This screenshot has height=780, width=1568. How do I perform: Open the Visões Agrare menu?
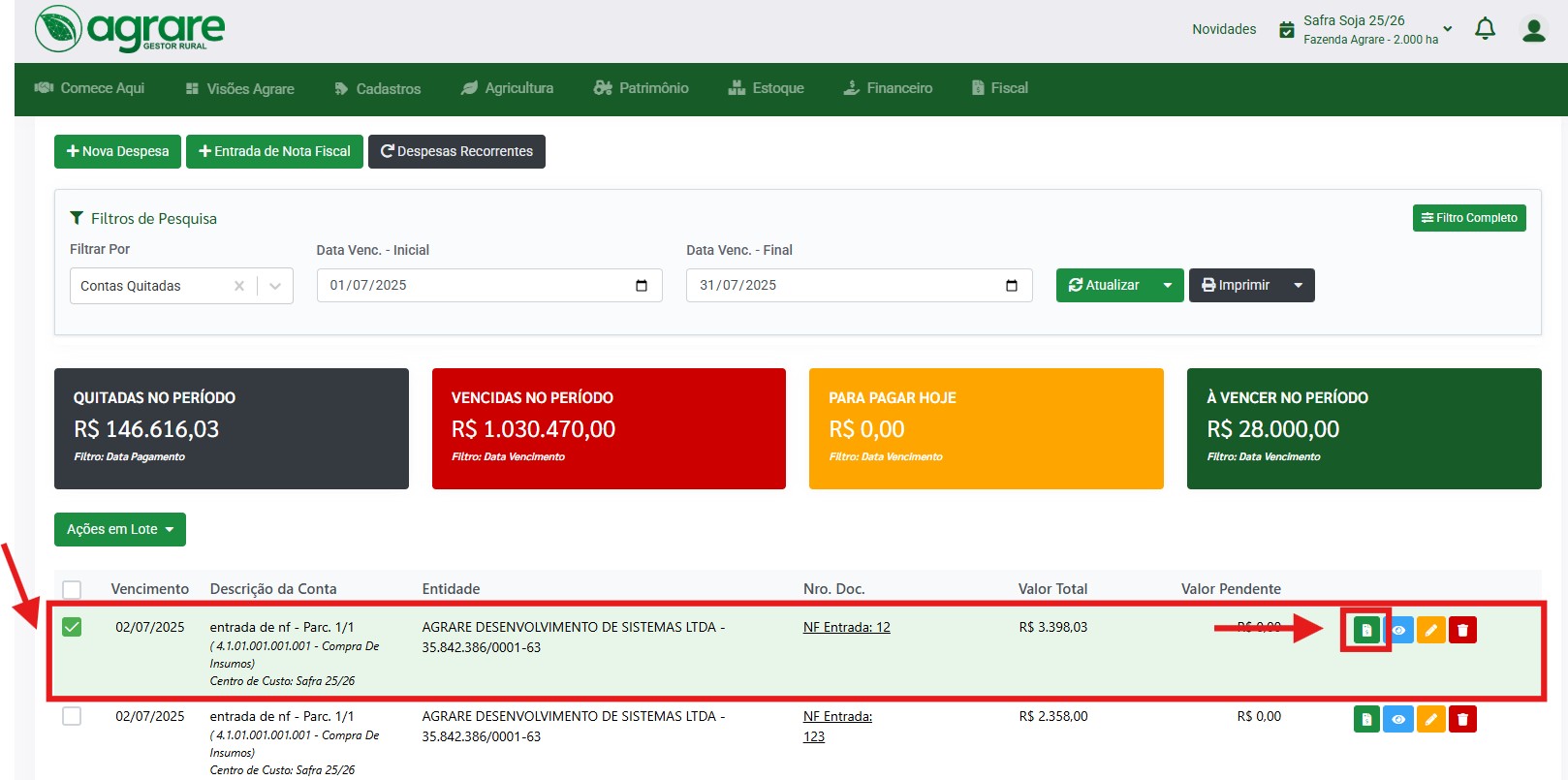click(240, 88)
